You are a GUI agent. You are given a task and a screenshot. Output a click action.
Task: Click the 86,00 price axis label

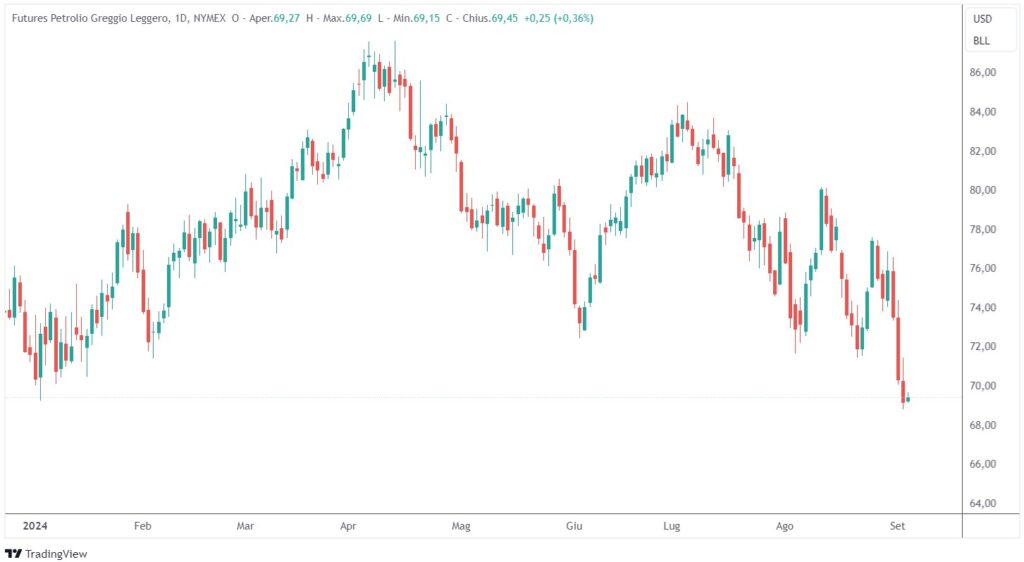(981, 73)
